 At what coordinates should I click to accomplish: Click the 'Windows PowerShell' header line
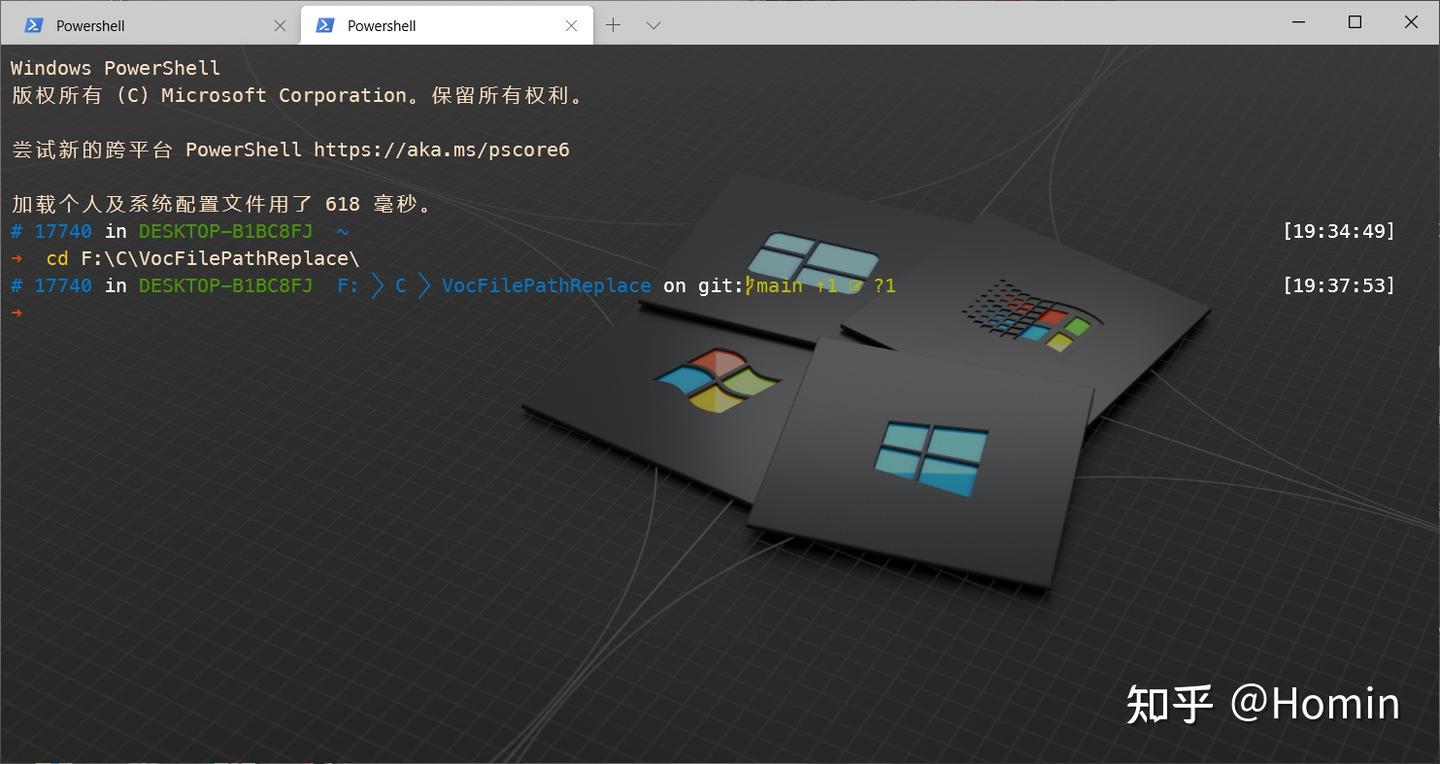click(x=116, y=68)
